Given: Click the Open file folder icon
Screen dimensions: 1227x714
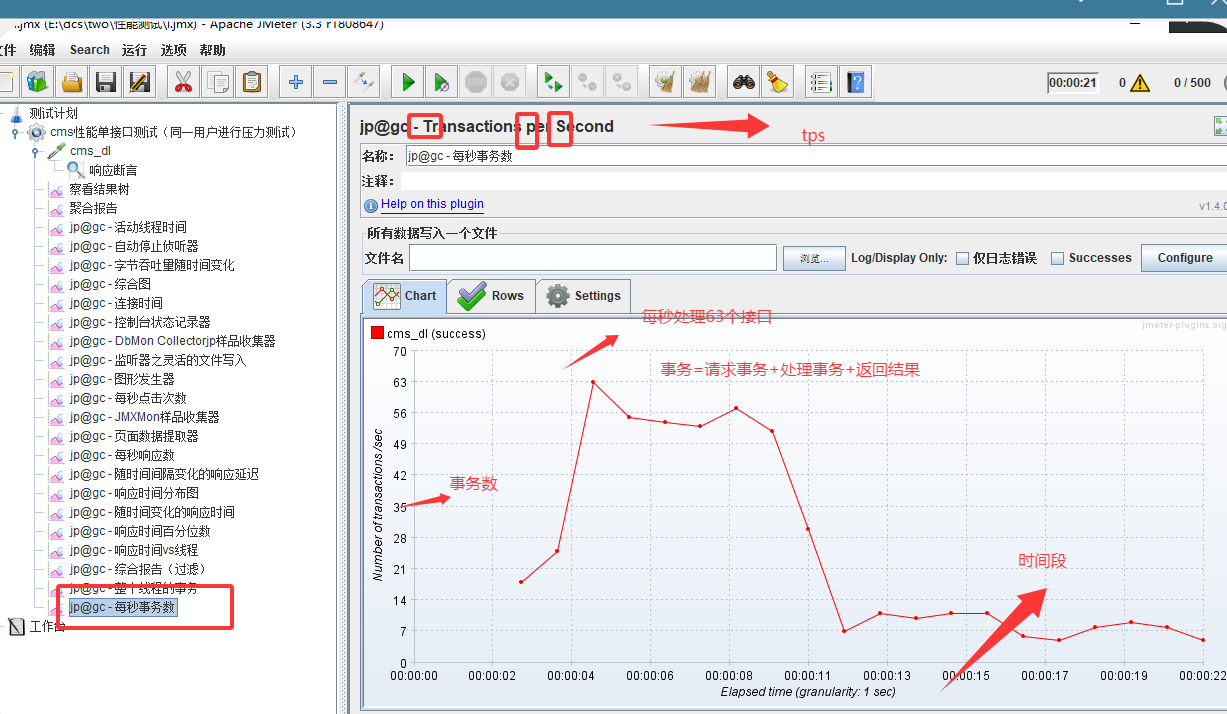Looking at the screenshot, I should (72, 82).
